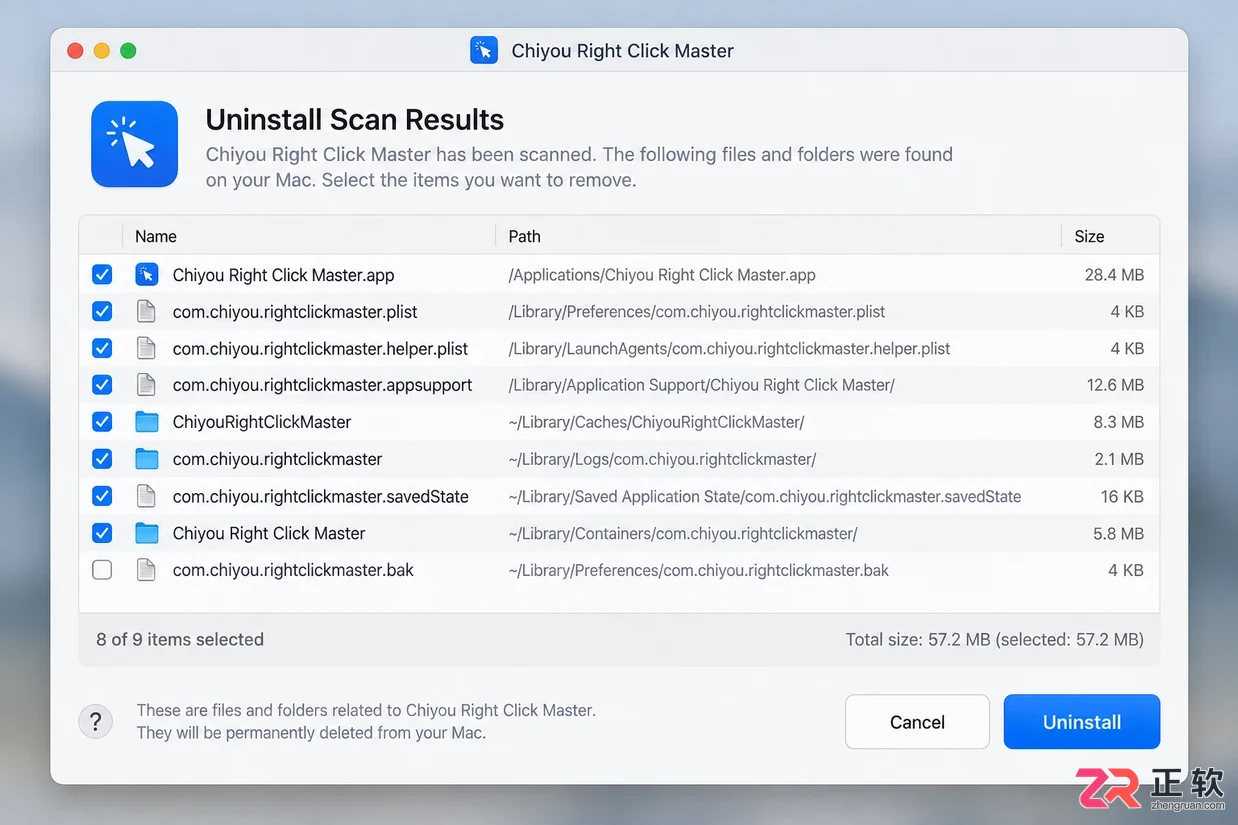Click the file icon for com.chiyou.rightclickmaster.savedState

[x=147, y=496]
